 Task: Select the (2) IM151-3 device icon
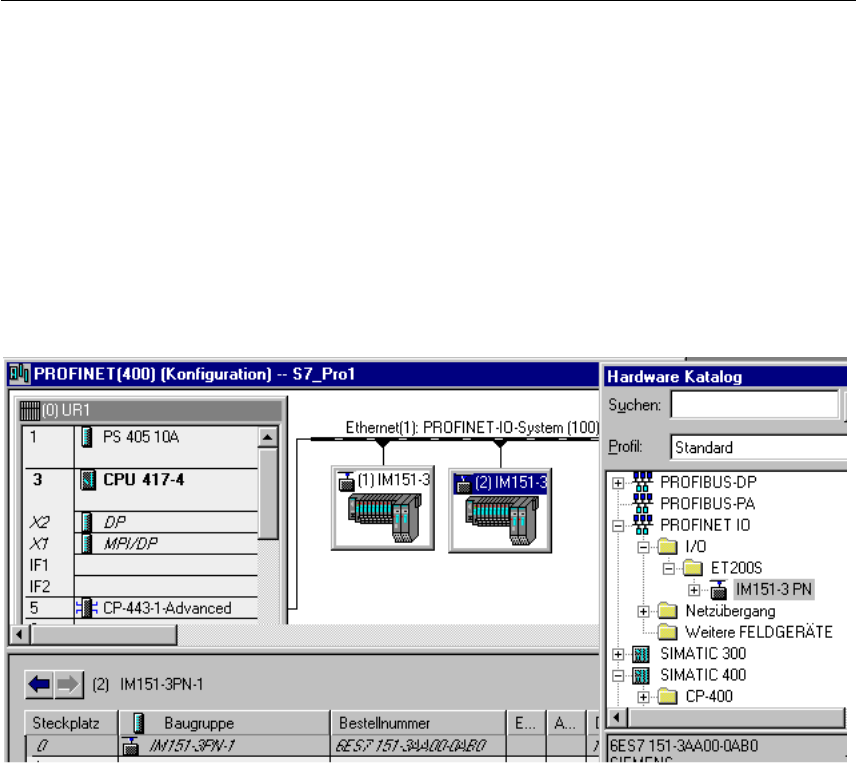click(x=500, y=508)
